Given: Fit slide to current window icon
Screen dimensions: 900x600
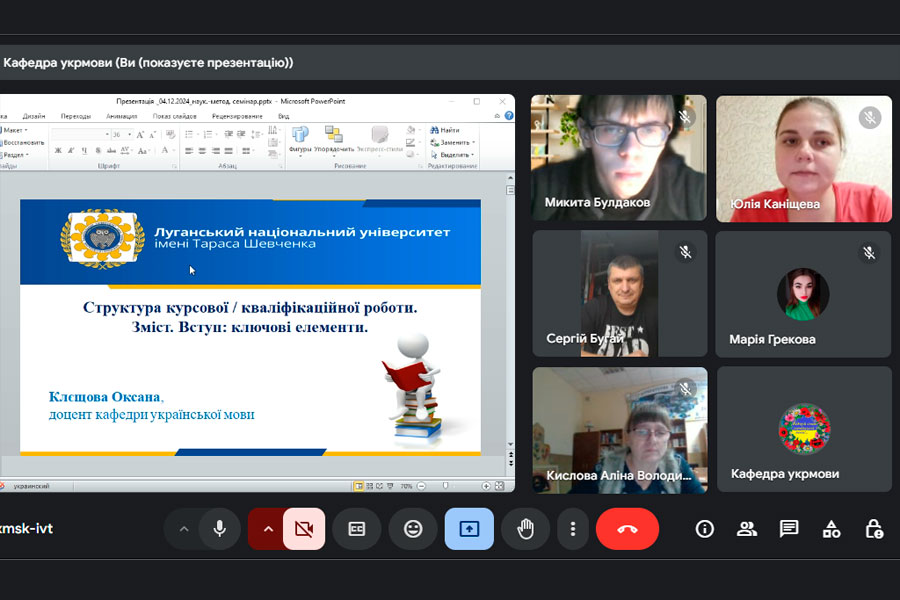Looking at the screenshot, I should [x=499, y=486].
